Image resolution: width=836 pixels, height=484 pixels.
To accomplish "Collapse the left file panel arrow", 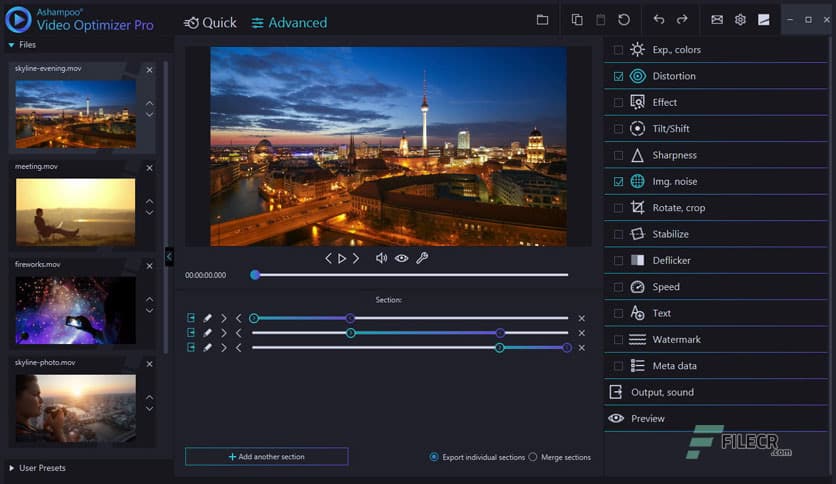I will [x=169, y=257].
